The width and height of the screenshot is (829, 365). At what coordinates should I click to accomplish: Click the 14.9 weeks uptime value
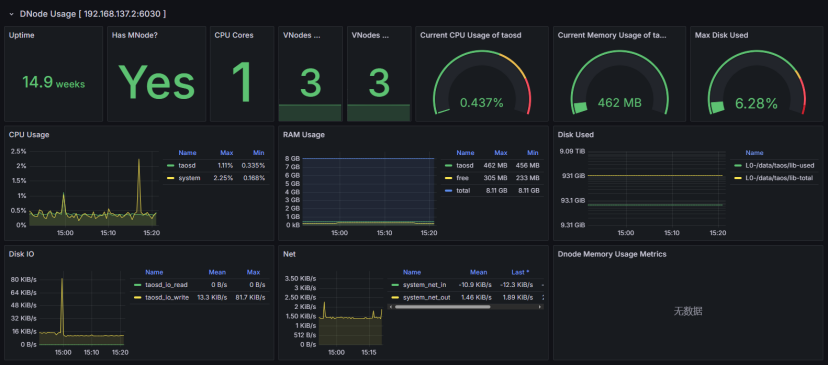(x=53, y=83)
